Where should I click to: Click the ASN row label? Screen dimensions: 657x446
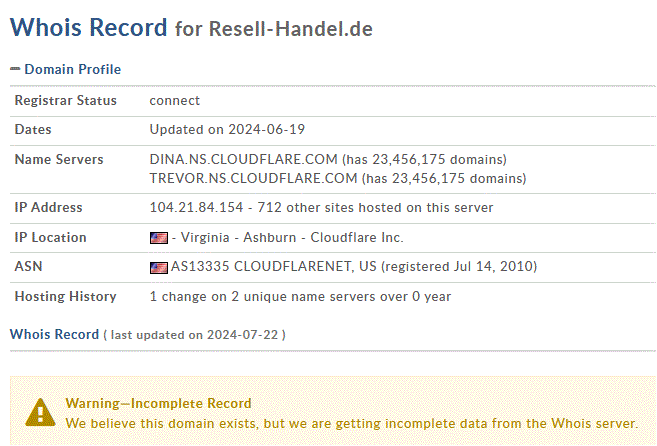pos(28,267)
